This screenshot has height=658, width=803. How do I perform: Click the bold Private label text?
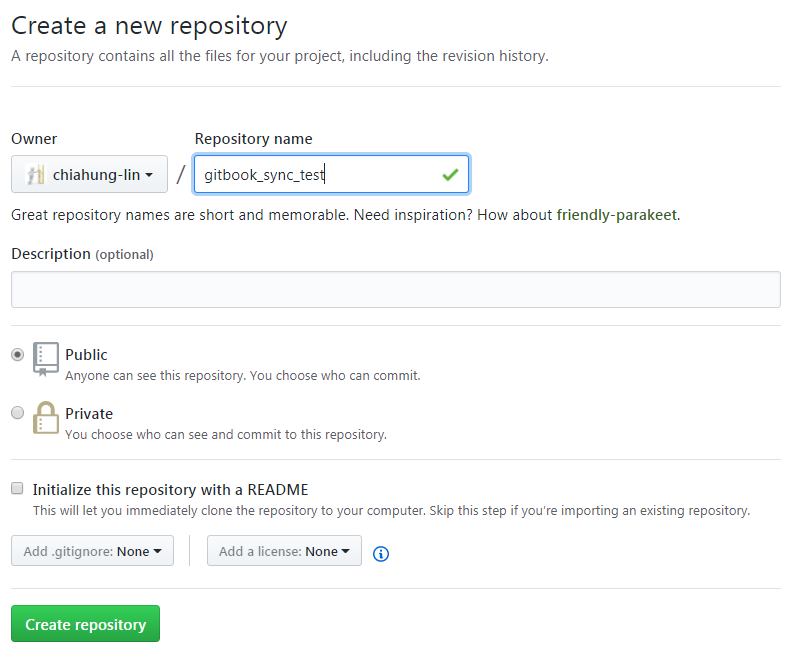coord(89,414)
